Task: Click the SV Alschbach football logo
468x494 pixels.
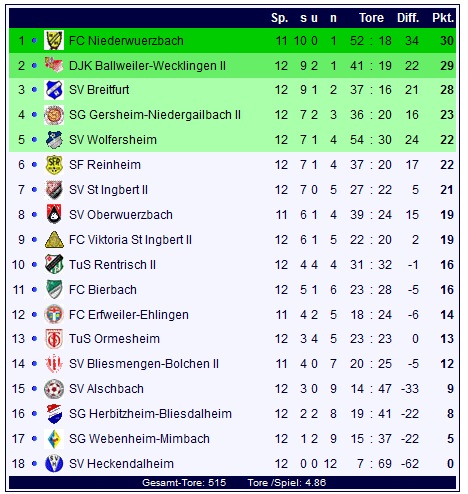Action: [x=54, y=389]
